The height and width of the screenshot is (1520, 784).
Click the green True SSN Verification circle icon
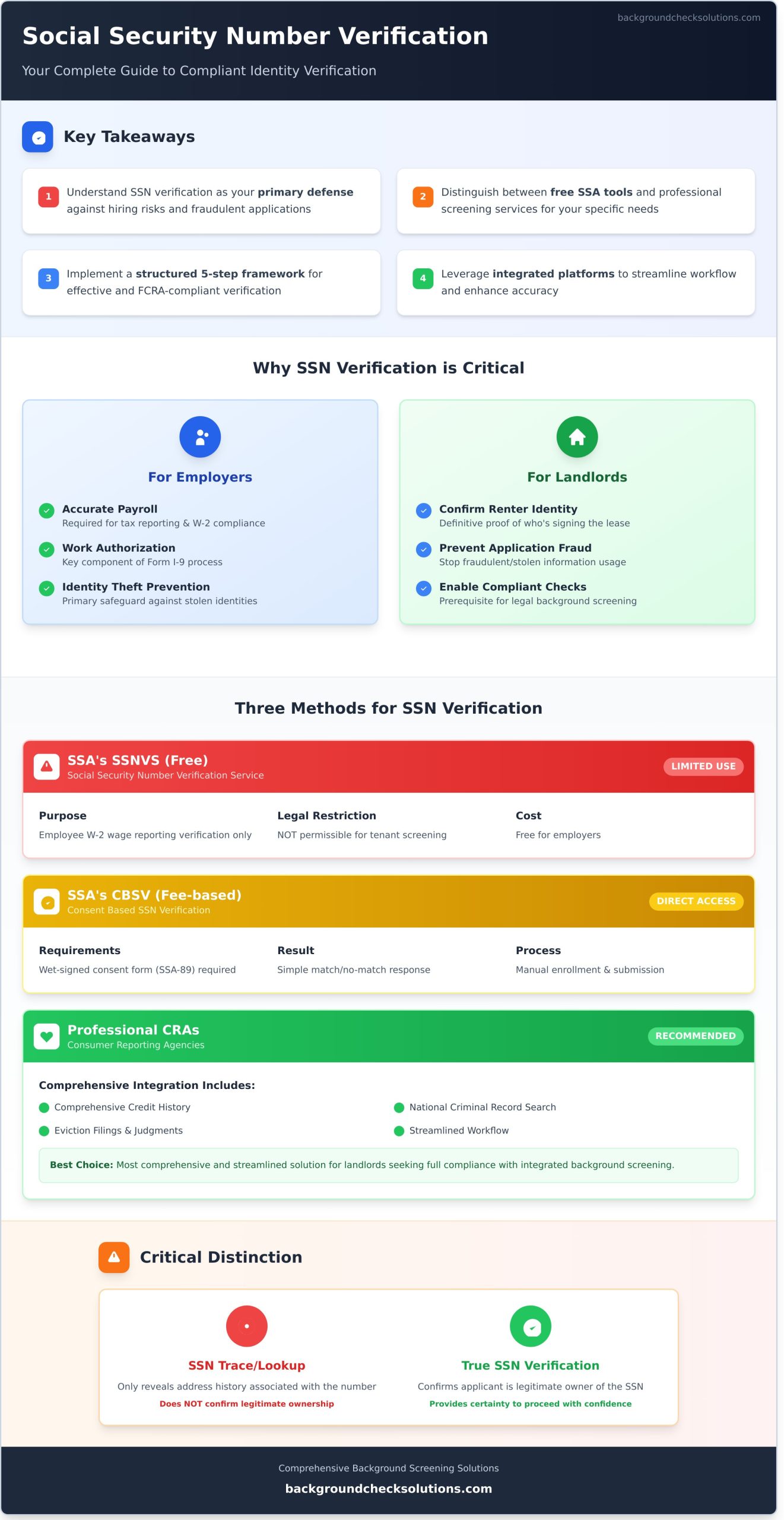531,1326
